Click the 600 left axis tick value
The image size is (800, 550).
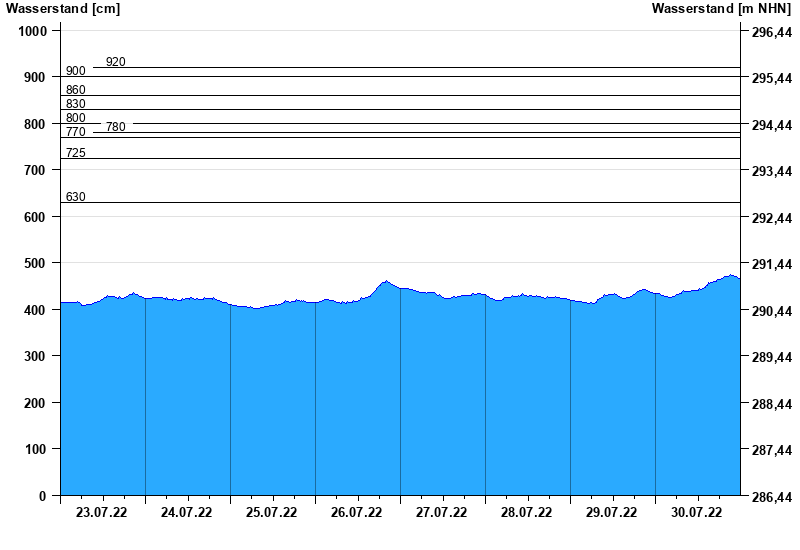click(x=35, y=217)
